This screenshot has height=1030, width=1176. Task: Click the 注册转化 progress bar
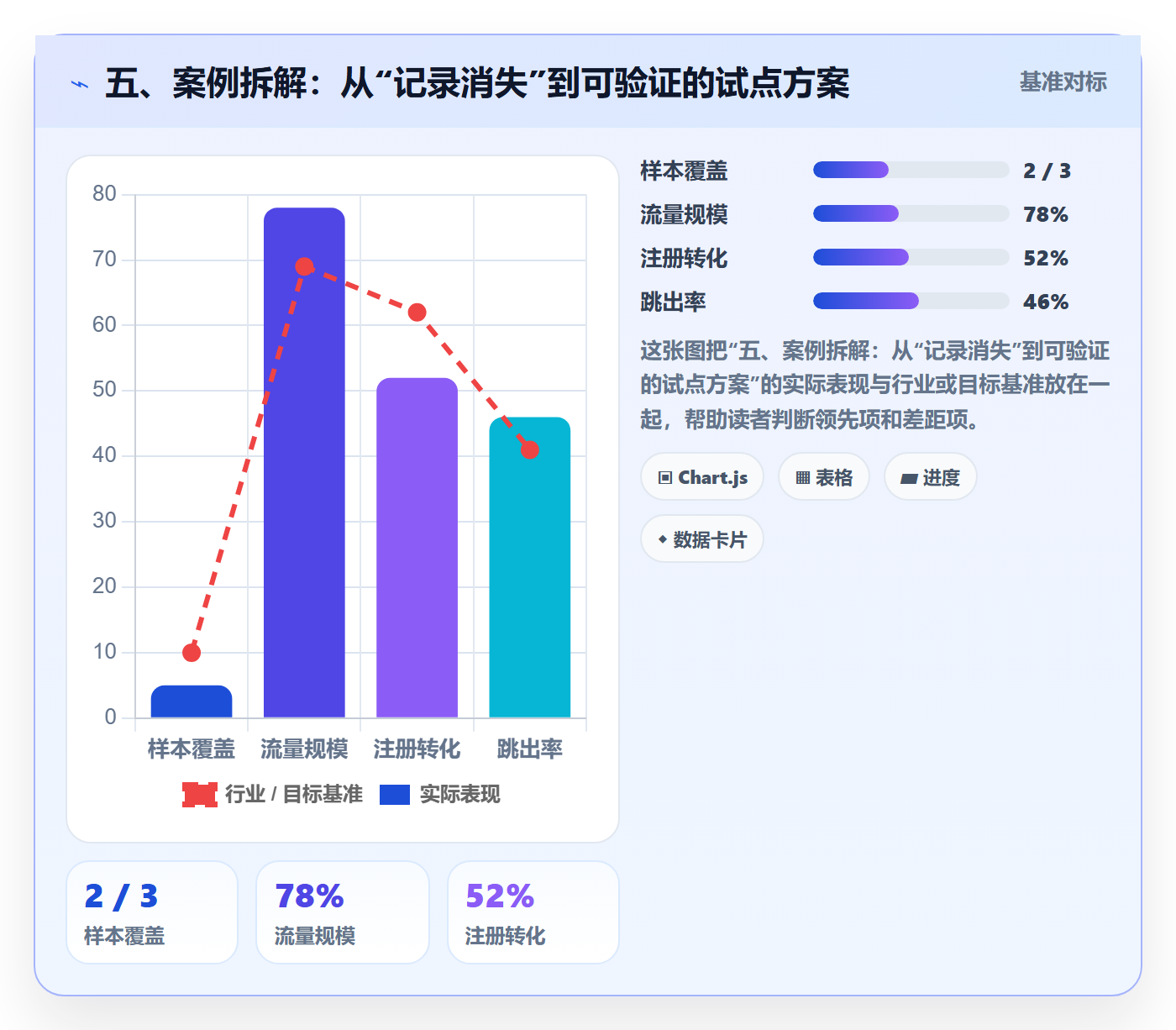click(911, 257)
